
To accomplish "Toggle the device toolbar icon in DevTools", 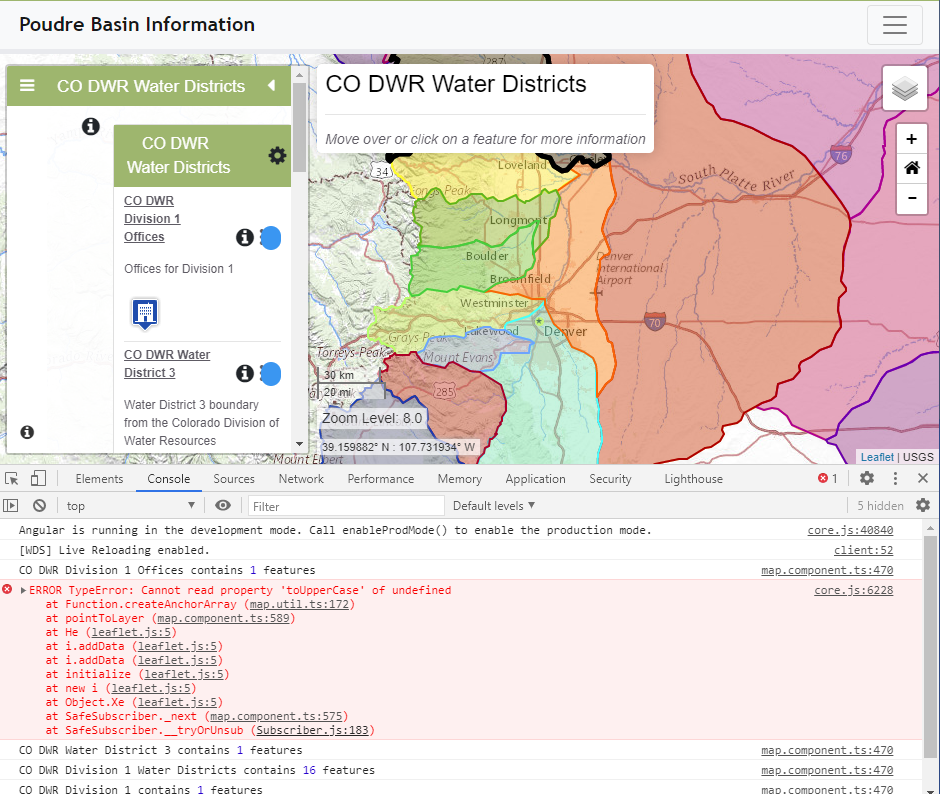I will [x=38, y=478].
